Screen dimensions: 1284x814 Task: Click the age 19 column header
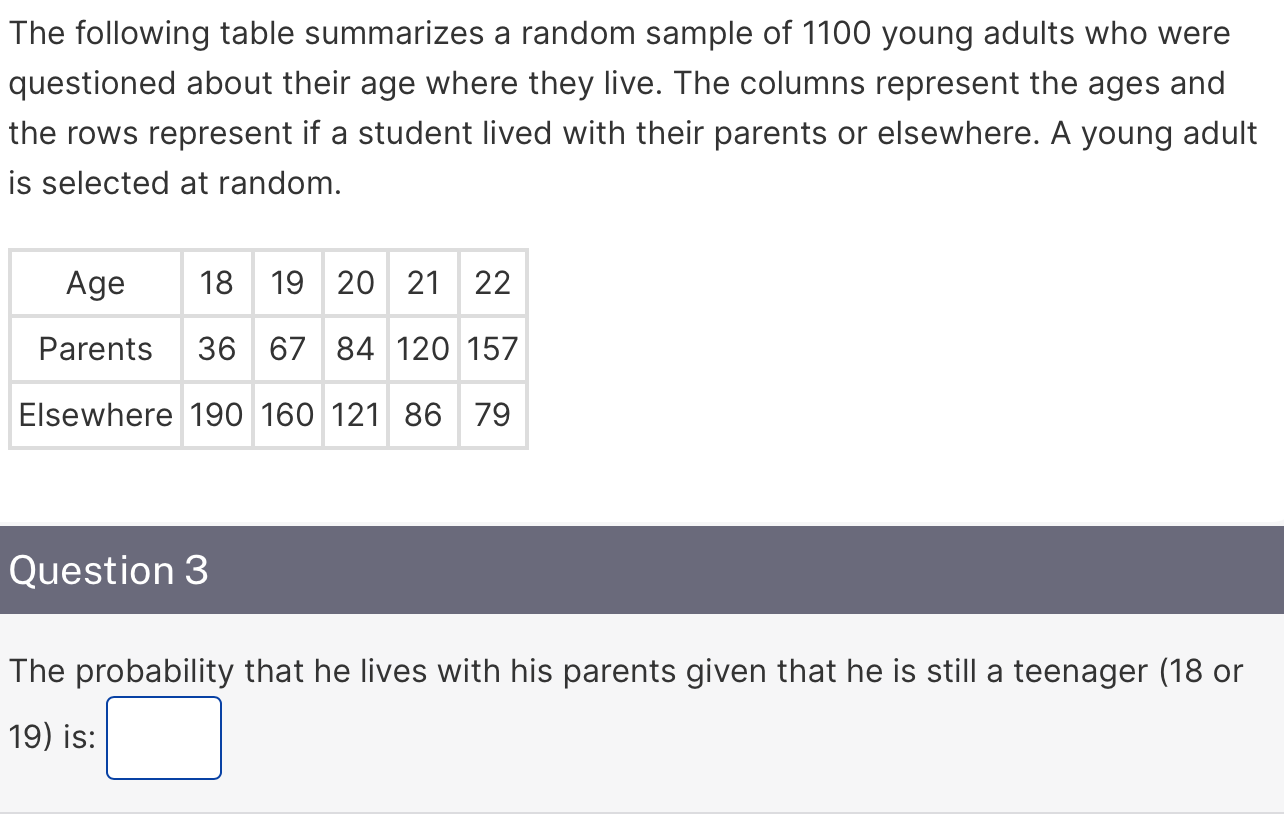287,283
